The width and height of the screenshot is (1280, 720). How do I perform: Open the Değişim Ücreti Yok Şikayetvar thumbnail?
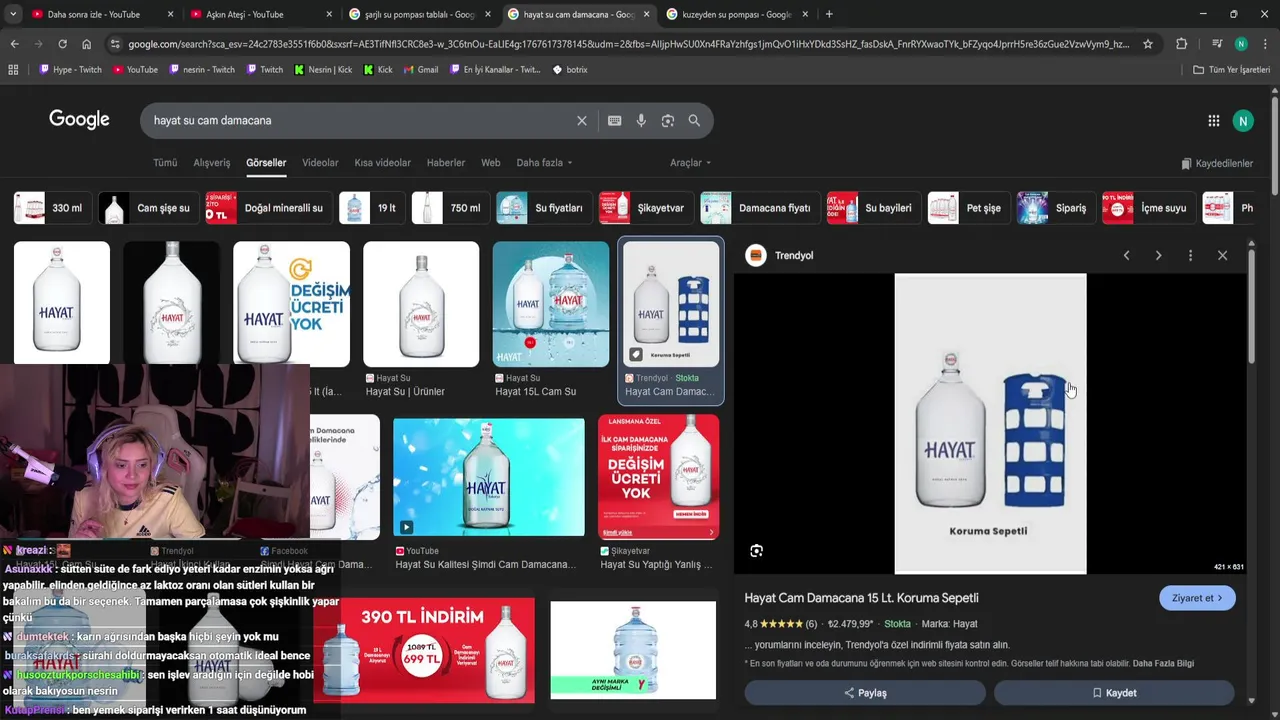coord(658,478)
